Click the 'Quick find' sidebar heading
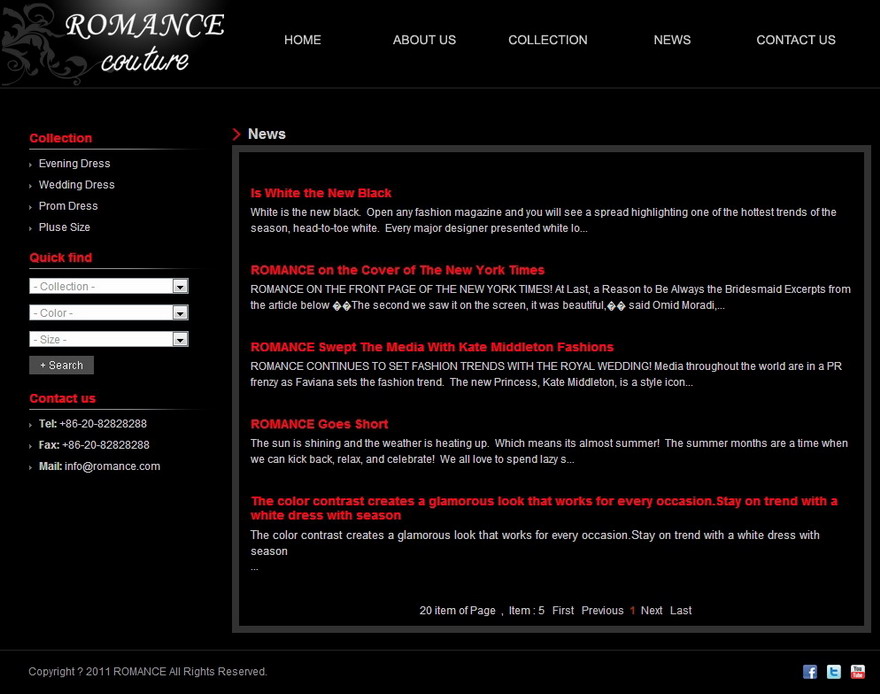880x694 pixels. pos(61,258)
